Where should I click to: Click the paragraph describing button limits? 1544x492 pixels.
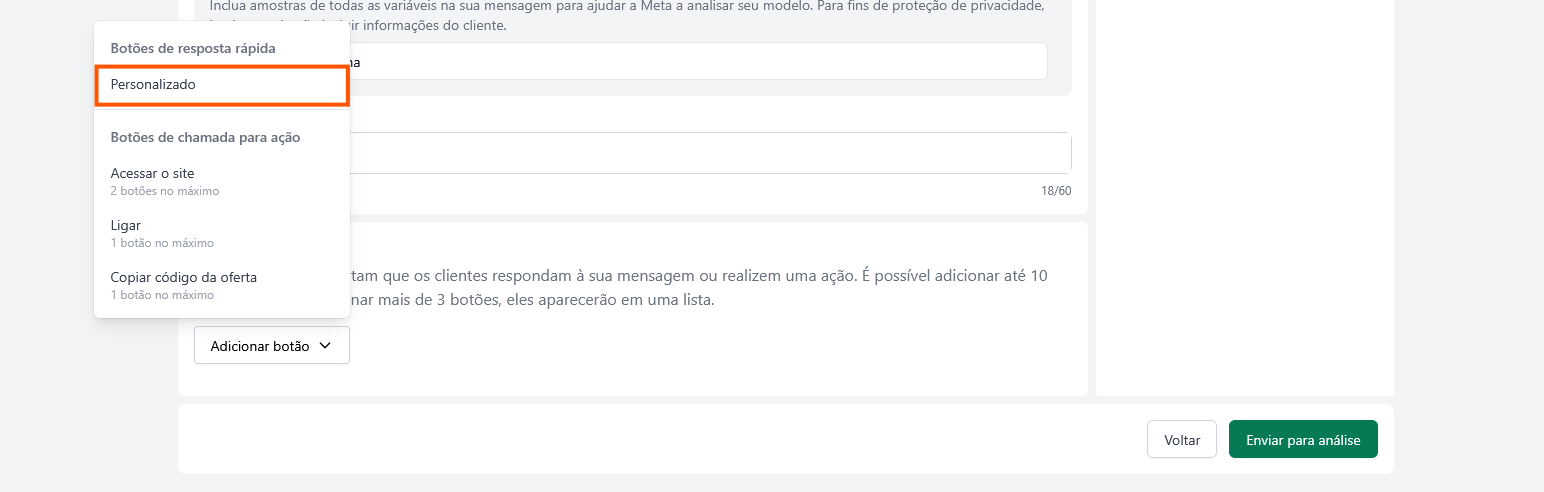700,288
